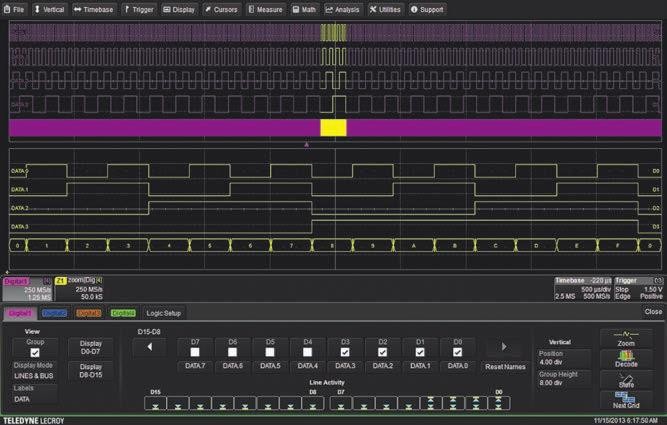The image size is (667, 425).
Task: Click bus value 7 in decoded bus
Action: (x=291, y=245)
